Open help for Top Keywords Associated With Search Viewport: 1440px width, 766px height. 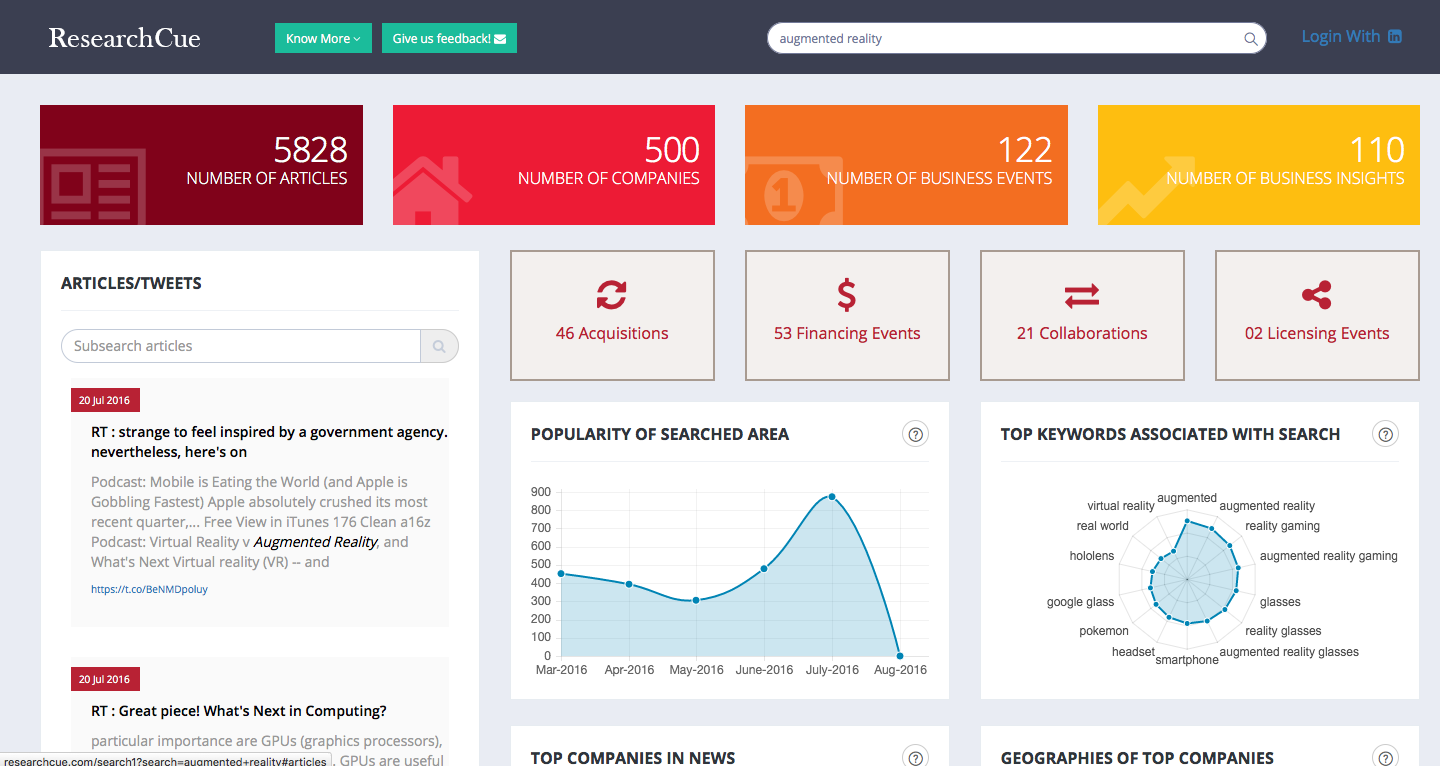tap(1385, 434)
